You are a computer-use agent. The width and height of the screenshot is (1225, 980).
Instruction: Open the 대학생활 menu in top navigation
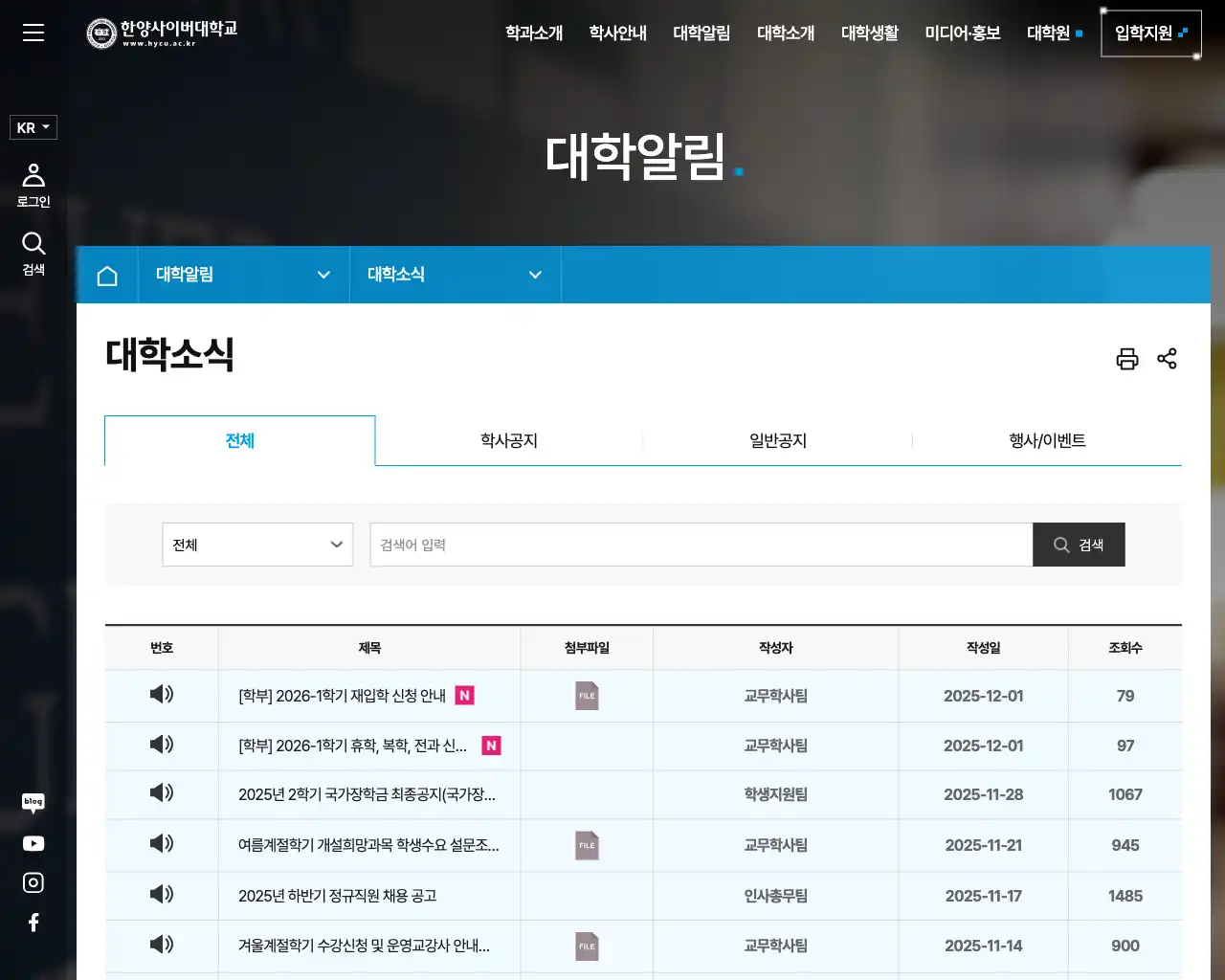click(869, 33)
